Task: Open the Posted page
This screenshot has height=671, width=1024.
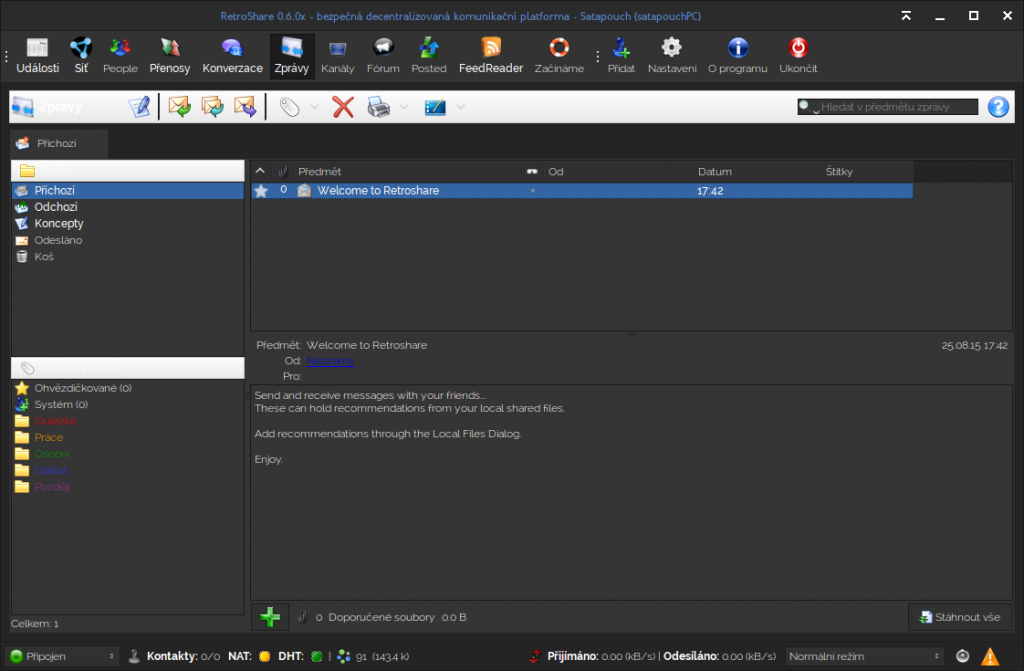Action: [x=429, y=56]
